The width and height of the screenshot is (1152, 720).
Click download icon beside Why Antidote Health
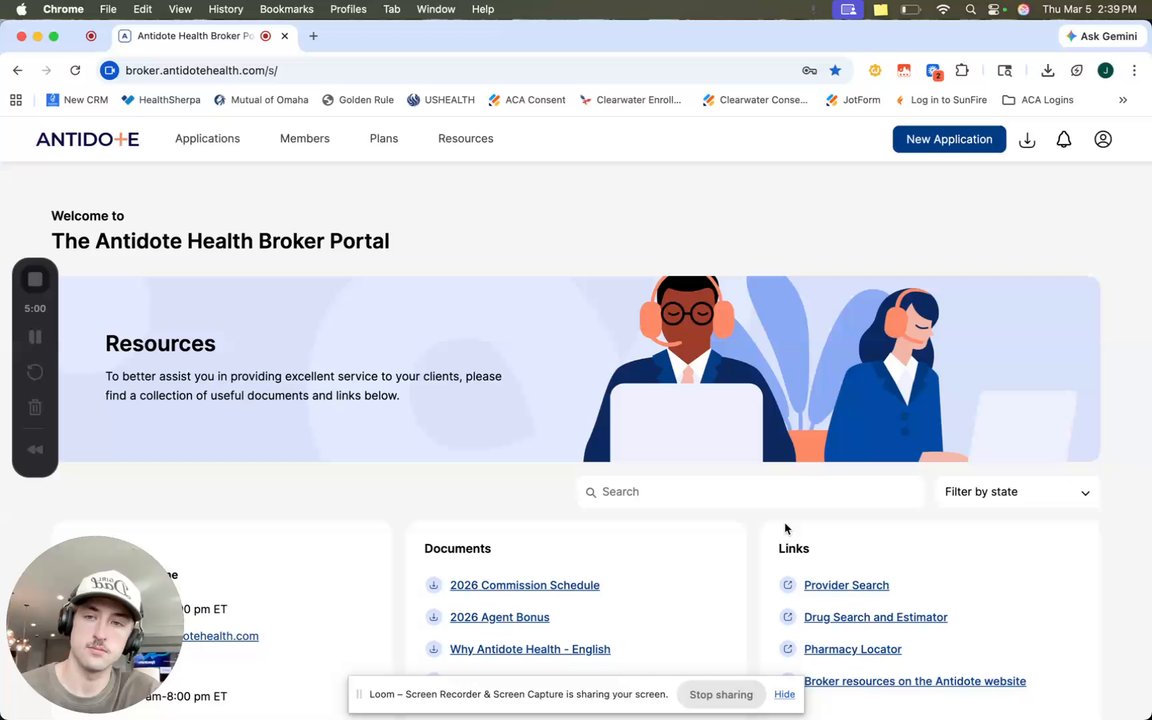click(433, 649)
